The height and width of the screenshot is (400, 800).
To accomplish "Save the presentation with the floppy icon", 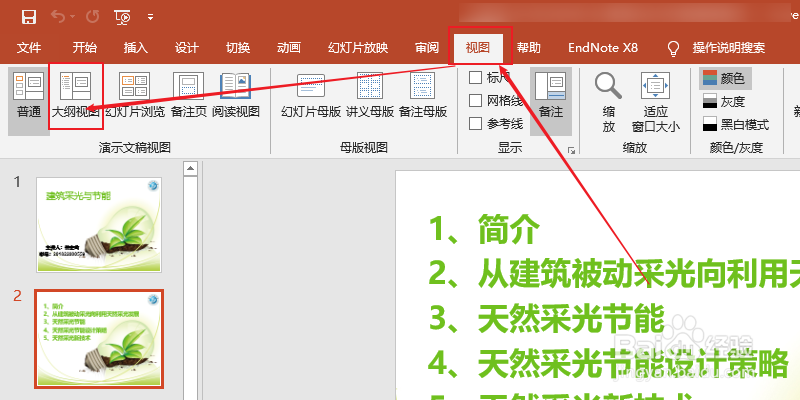I will click(x=29, y=17).
